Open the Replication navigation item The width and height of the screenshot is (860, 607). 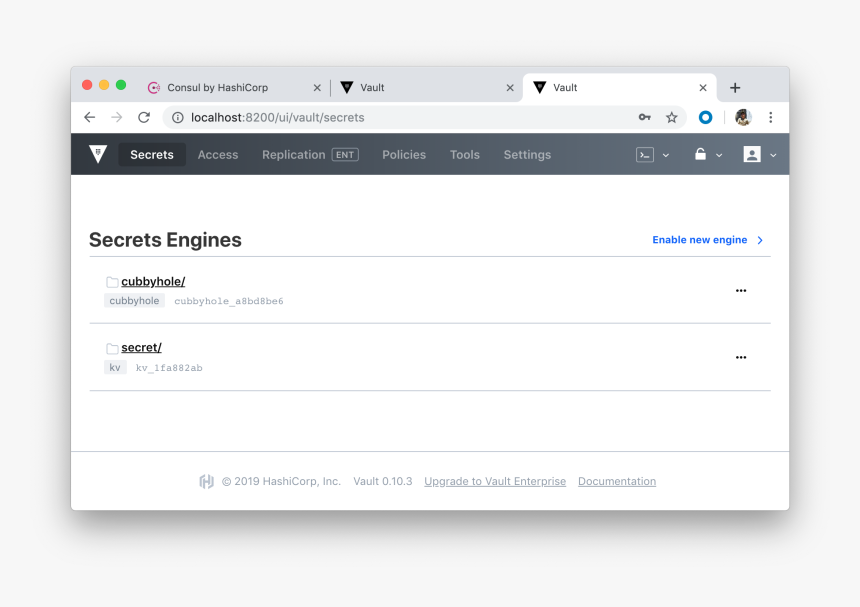tap(293, 155)
